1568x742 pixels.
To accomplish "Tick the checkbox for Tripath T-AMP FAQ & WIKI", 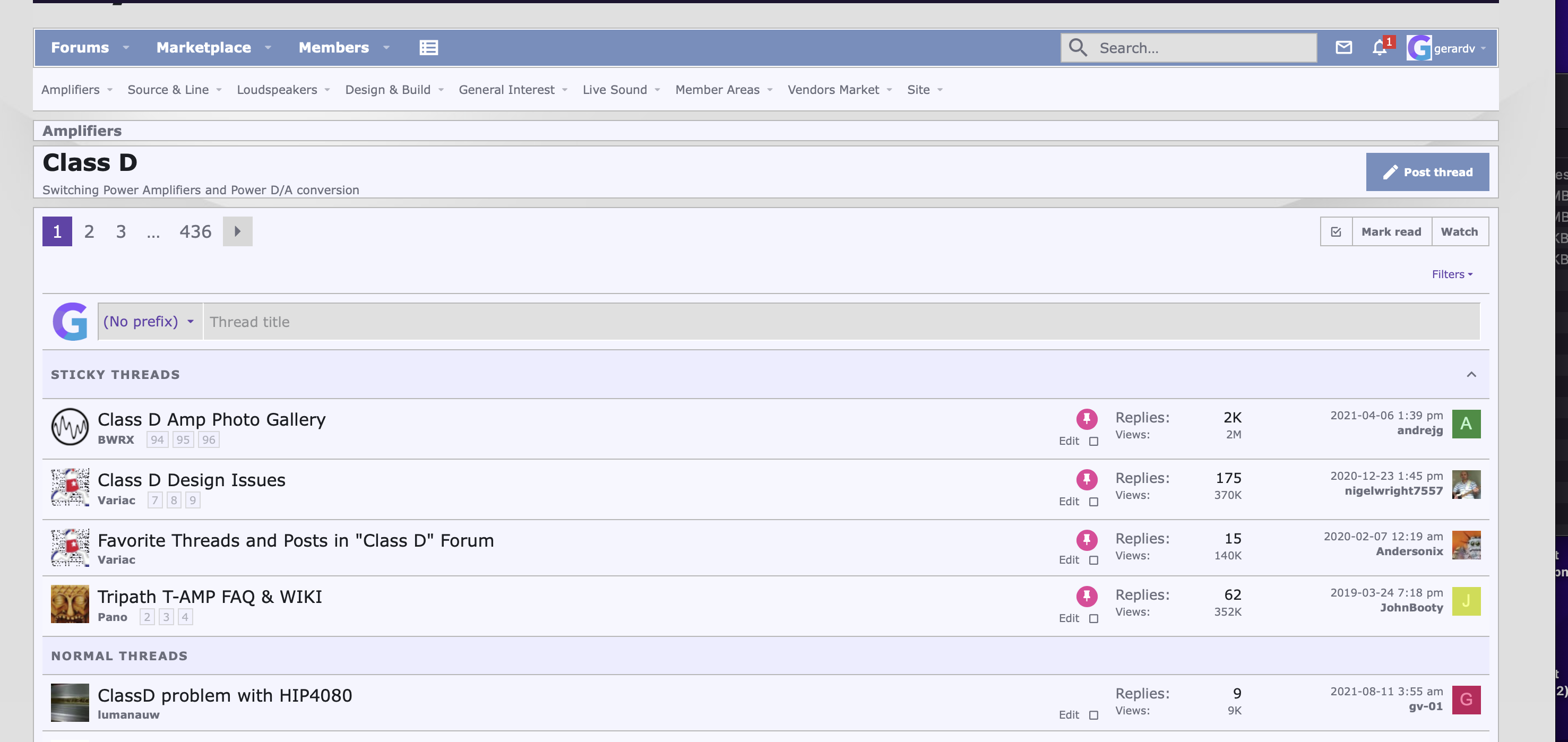I will [x=1093, y=618].
